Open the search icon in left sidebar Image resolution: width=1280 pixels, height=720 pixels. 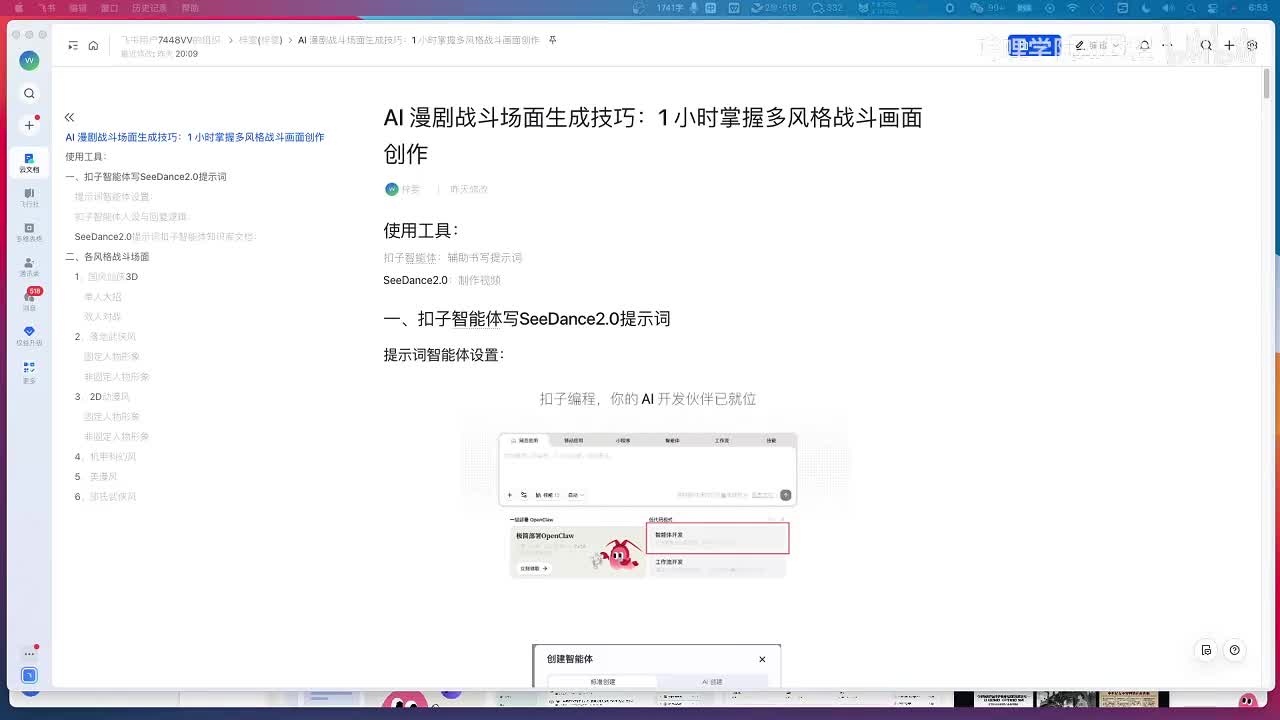click(29, 93)
